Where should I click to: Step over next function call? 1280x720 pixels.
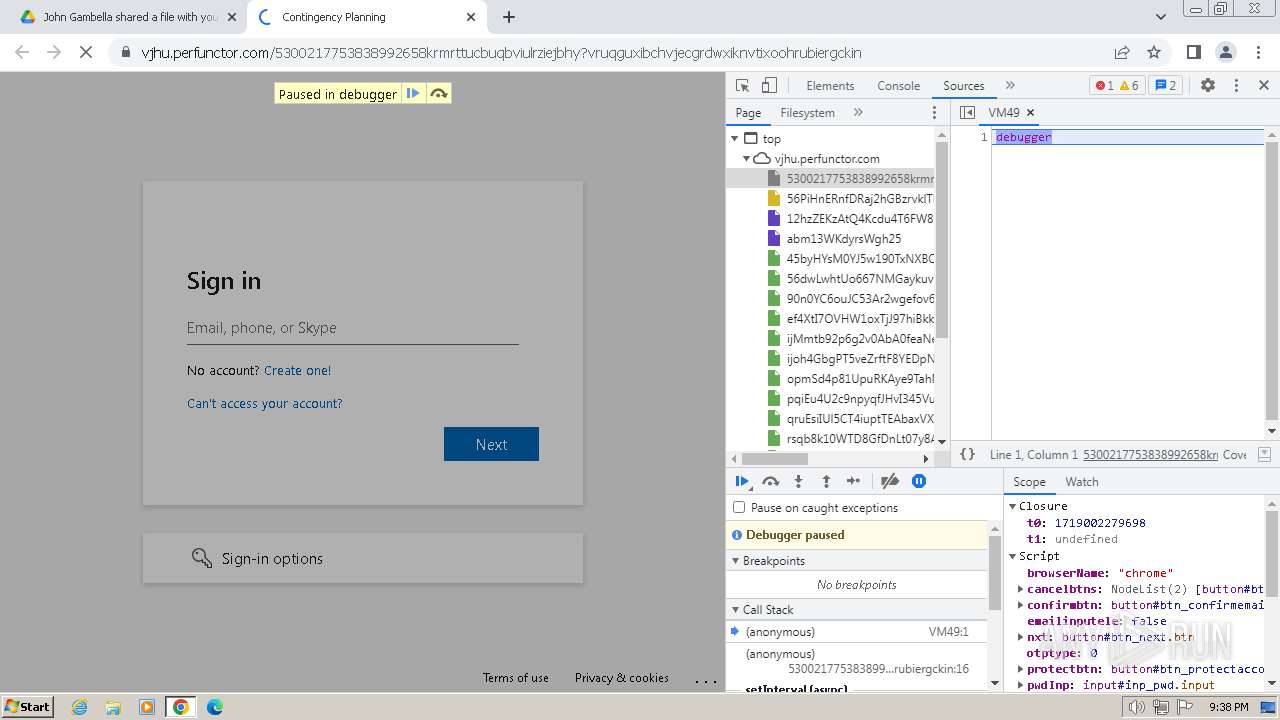(770, 482)
